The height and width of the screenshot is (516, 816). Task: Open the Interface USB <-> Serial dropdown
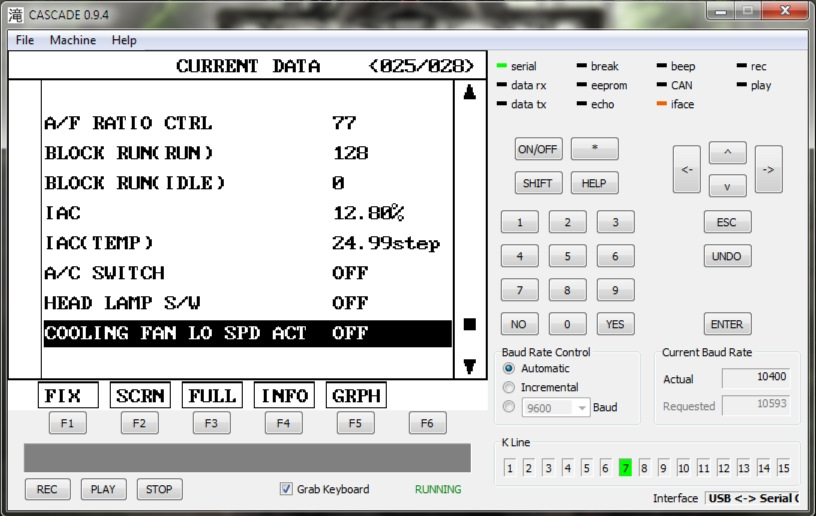751,498
